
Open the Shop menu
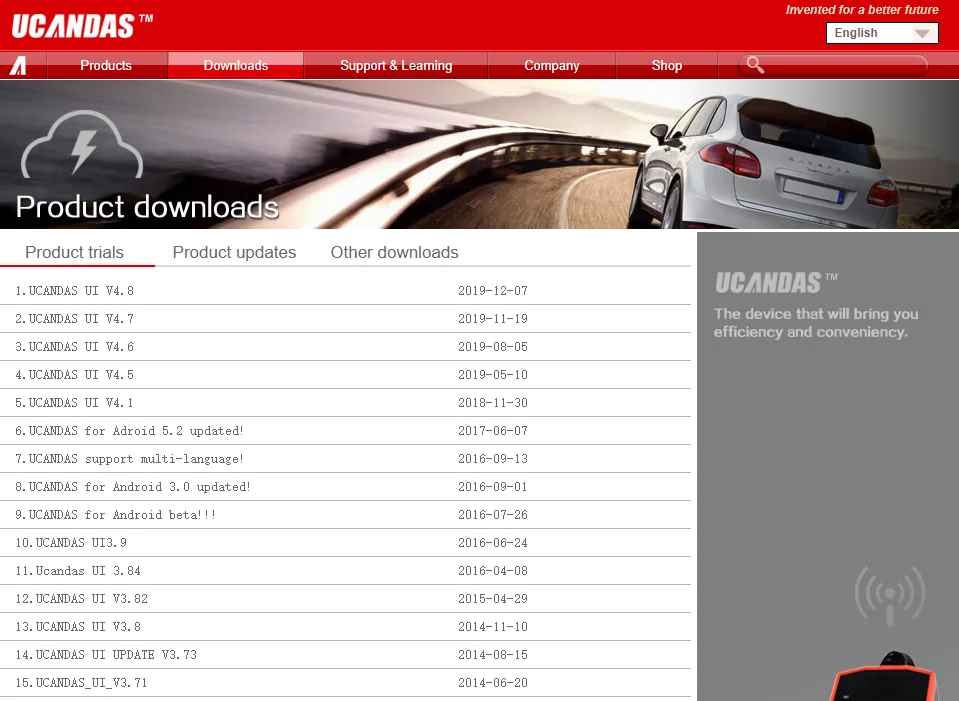(667, 65)
